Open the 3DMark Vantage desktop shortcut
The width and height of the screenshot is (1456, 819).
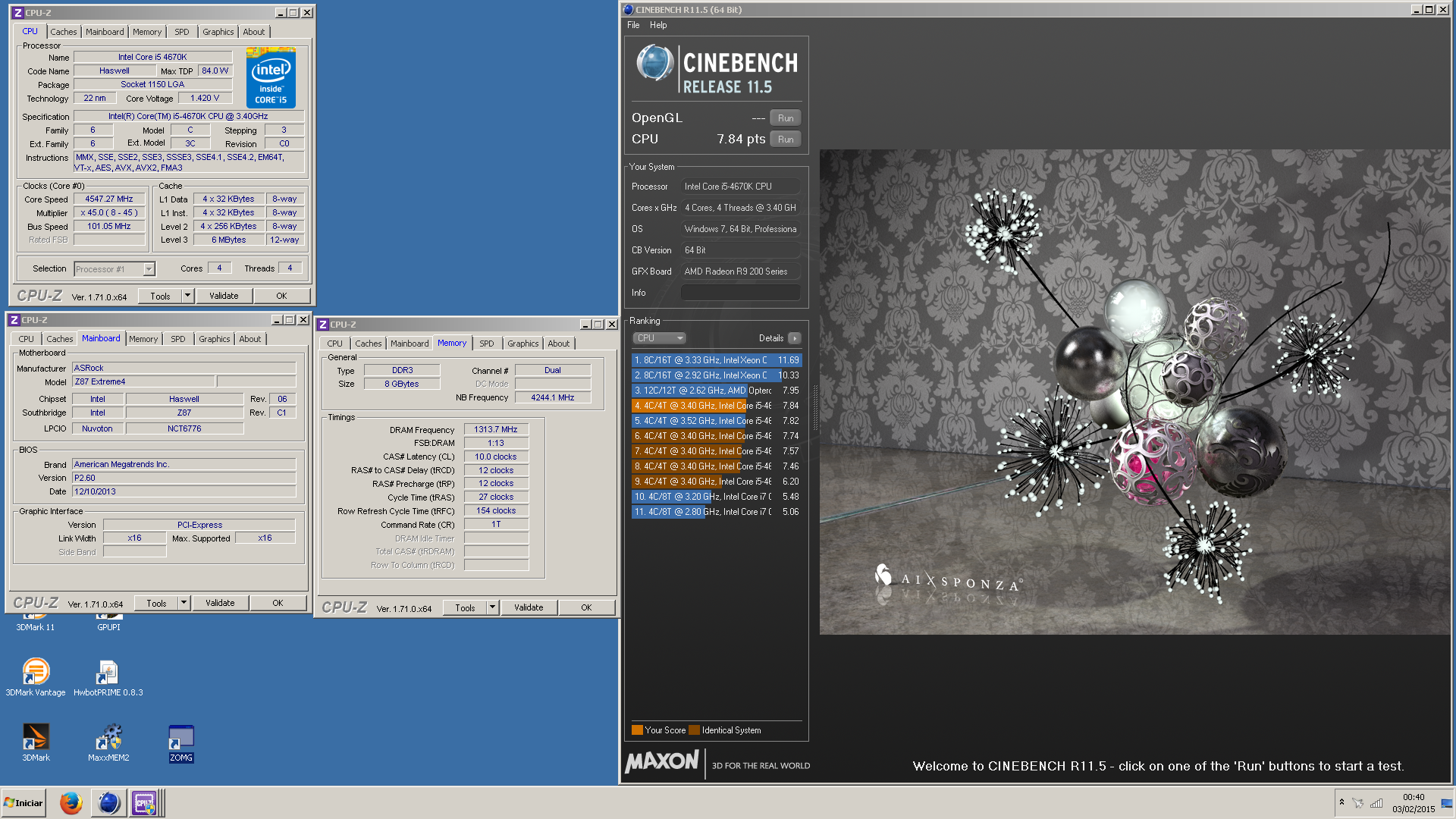pyautogui.click(x=36, y=676)
